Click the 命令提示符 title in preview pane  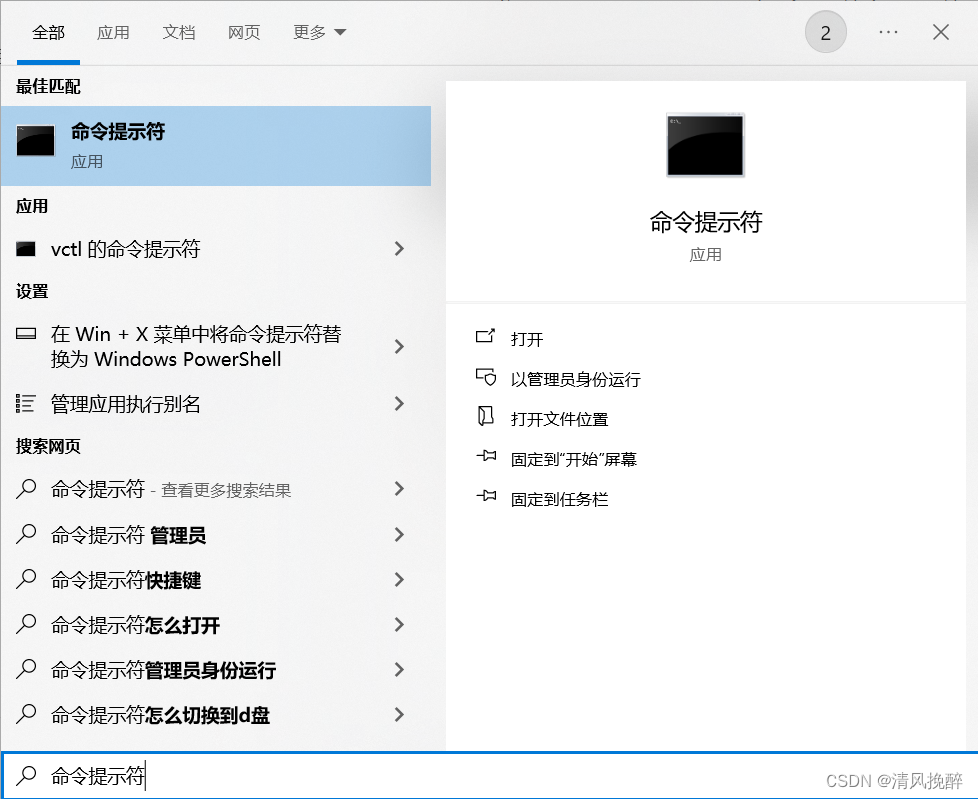click(705, 221)
